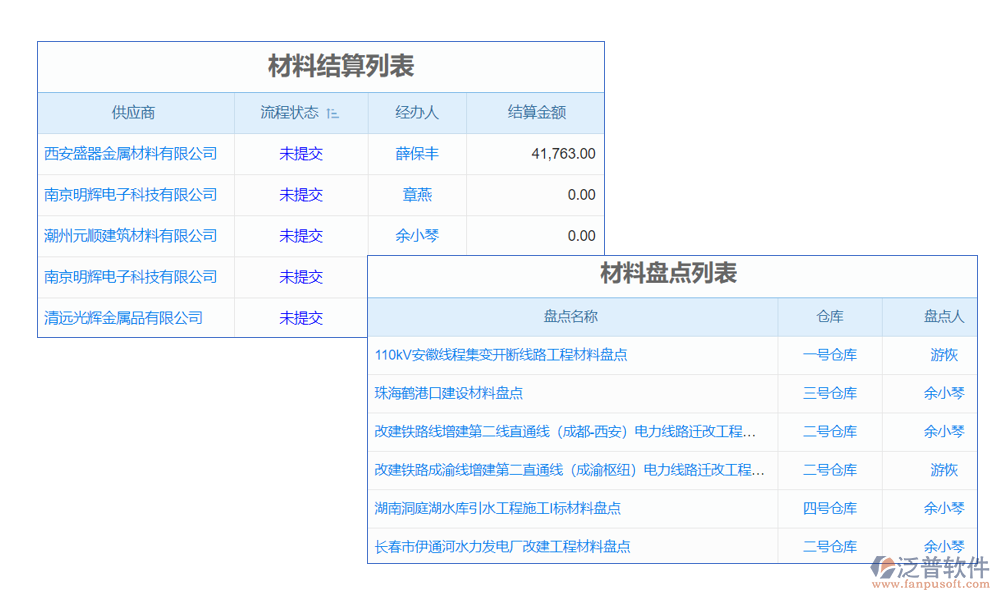The width and height of the screenshot is (1000, 600).
Task: Open supplier 潮州元顺建筑材料有限公司
Action: (x=131, y=236)
